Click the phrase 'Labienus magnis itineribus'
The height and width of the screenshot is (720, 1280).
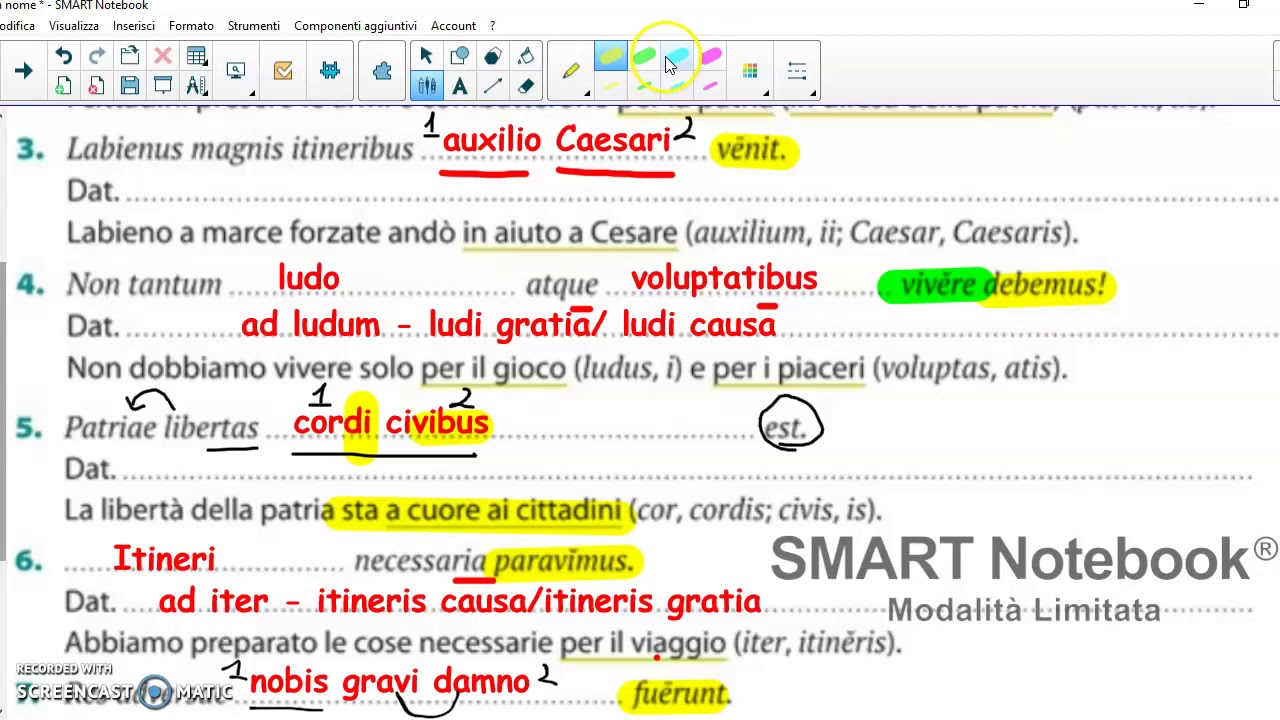point(239,150)
